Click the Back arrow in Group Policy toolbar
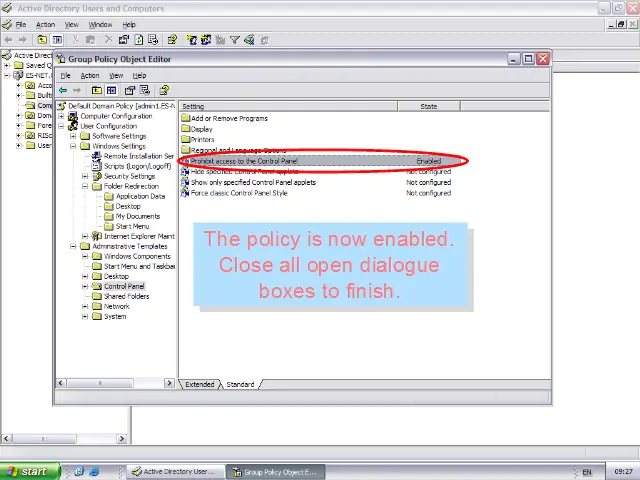 coord(63,90)
